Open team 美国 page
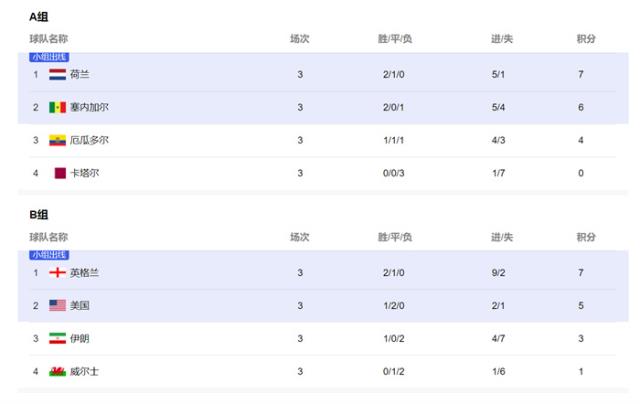Screen dimensions: 640x404 point(80,305)
